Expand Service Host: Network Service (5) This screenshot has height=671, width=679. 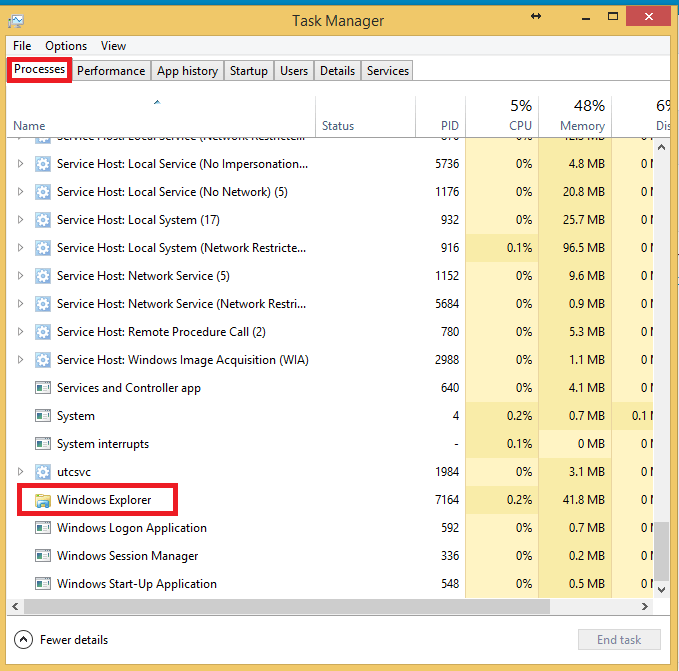[20, 276]
